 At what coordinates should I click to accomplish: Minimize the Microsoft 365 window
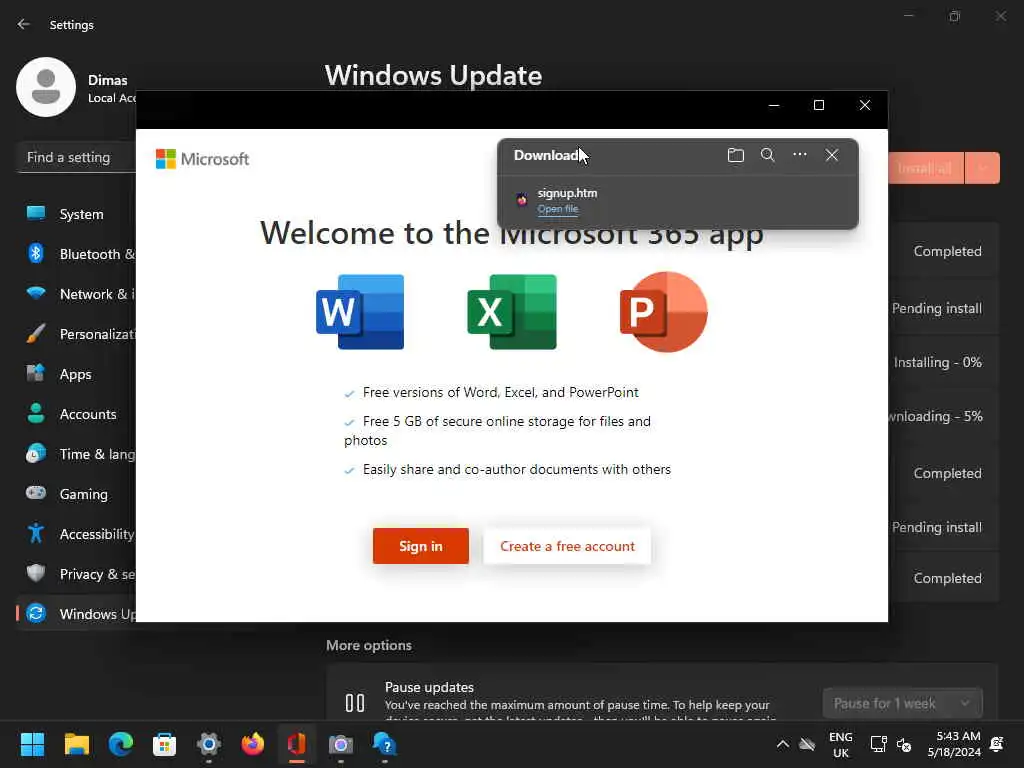[x=774, y=105]
